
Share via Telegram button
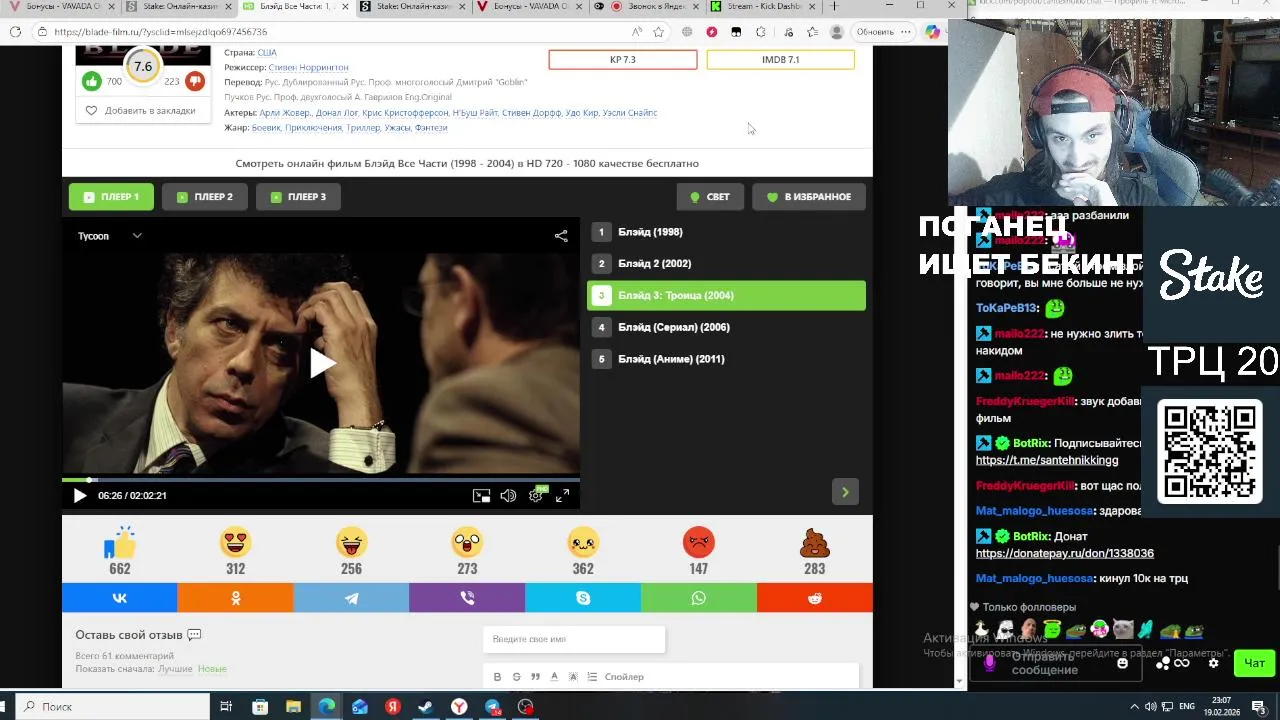click(x=351, y=598)
